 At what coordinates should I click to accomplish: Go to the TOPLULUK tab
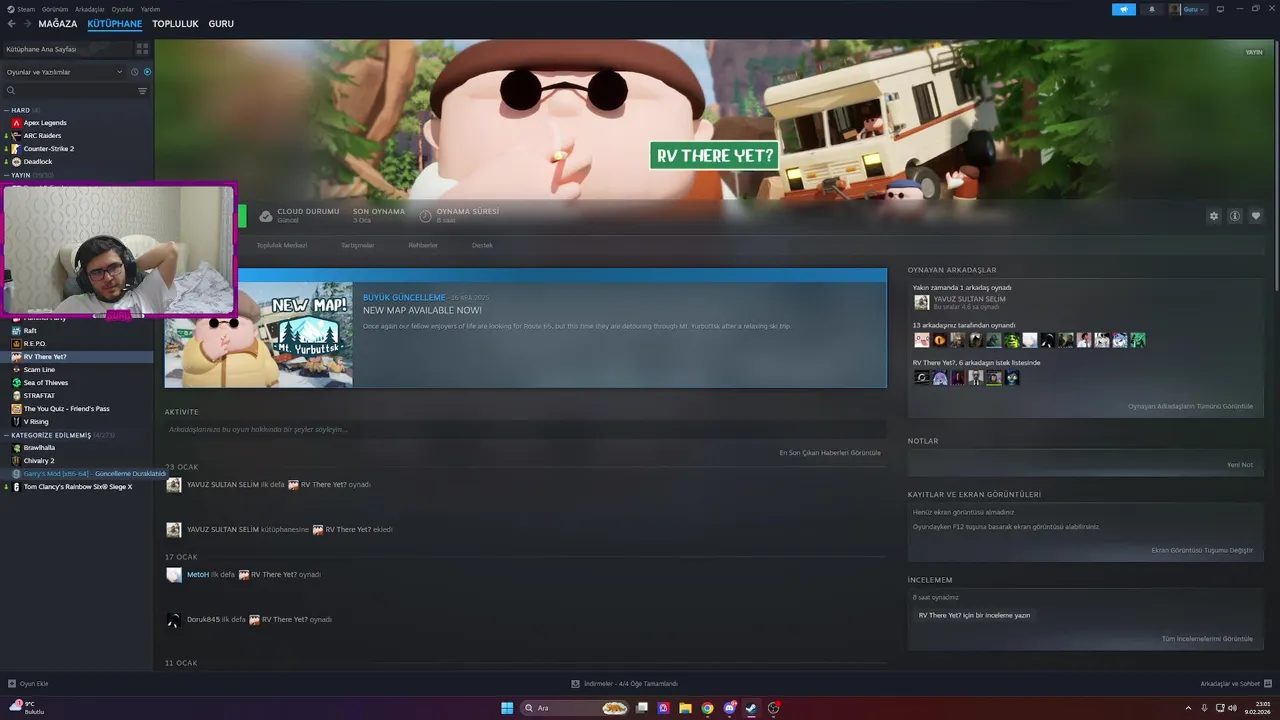(x=175, y=24)
